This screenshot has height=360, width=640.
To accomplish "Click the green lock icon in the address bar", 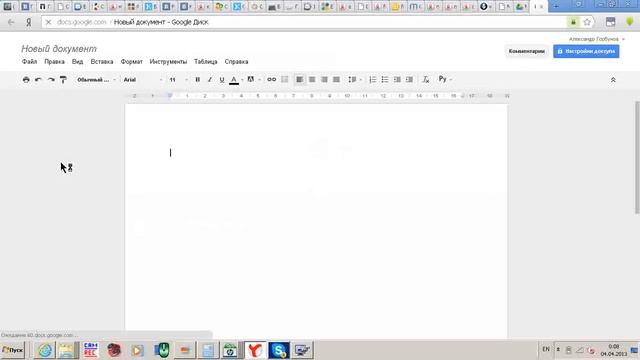I will coord(573,22).
